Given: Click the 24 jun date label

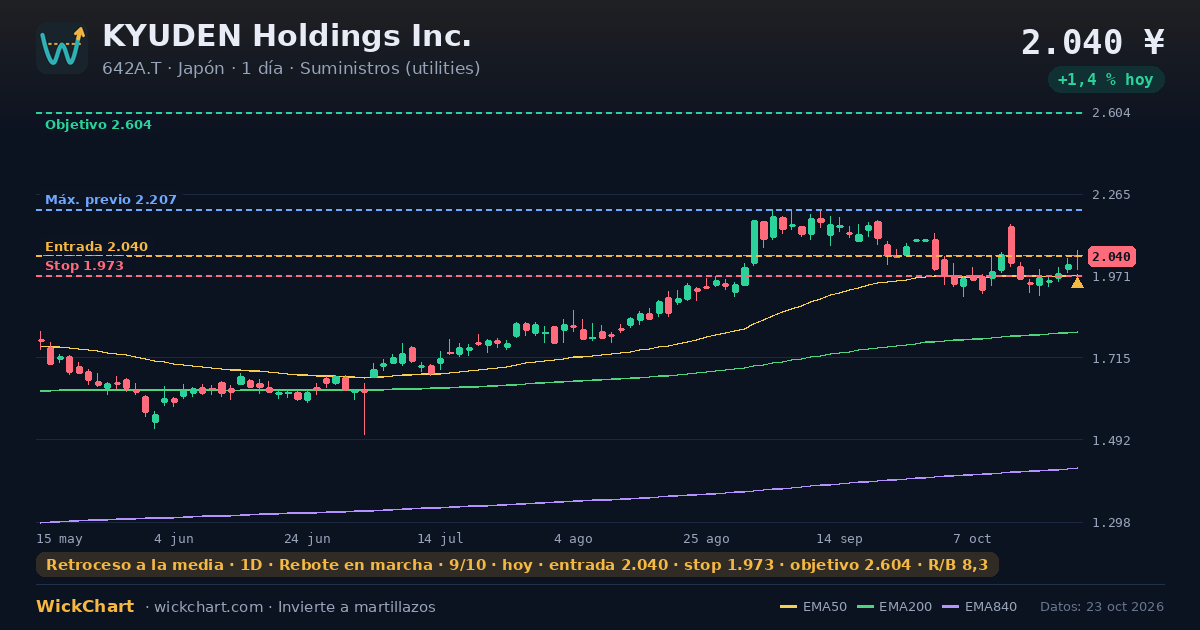Looking at the screenshot, I should click(307, 538).
